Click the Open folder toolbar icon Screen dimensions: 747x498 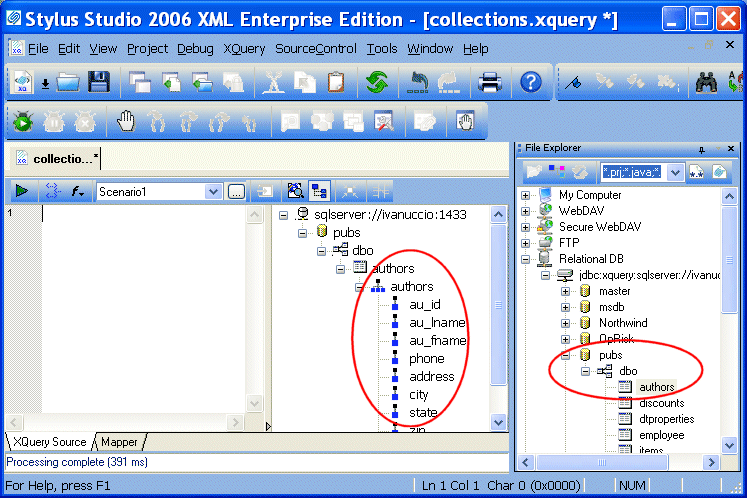(x=68, y=82)
